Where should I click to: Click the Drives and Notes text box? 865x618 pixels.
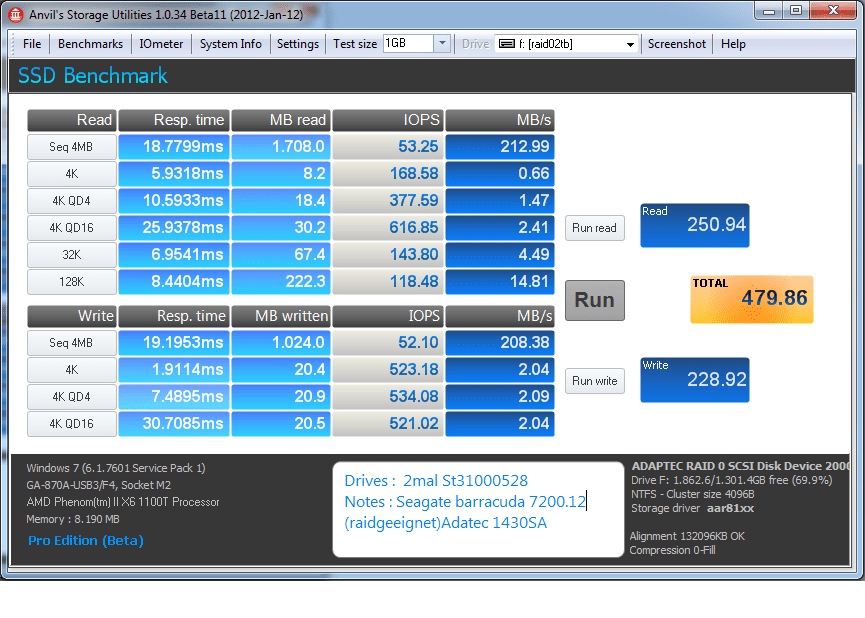(x=478, y=509)
